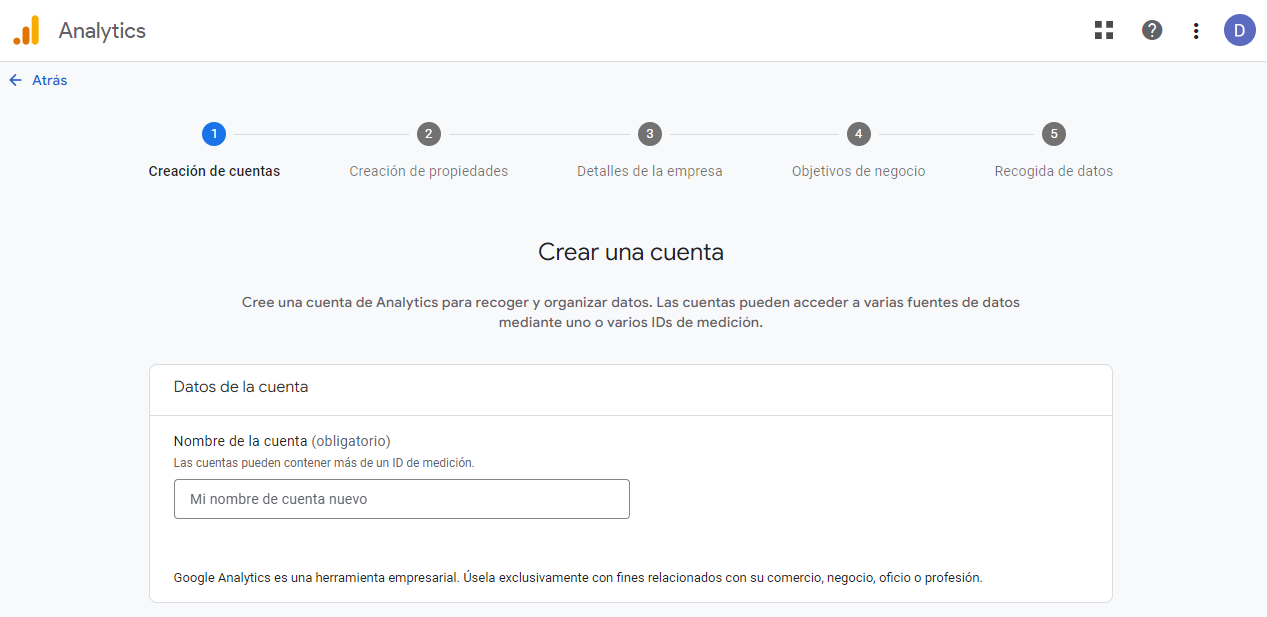The height and width of the screenshot is (617, 1267).
Task: Open the three-dot options menu
Action: pyautogui.click(x=1195, y=30)
